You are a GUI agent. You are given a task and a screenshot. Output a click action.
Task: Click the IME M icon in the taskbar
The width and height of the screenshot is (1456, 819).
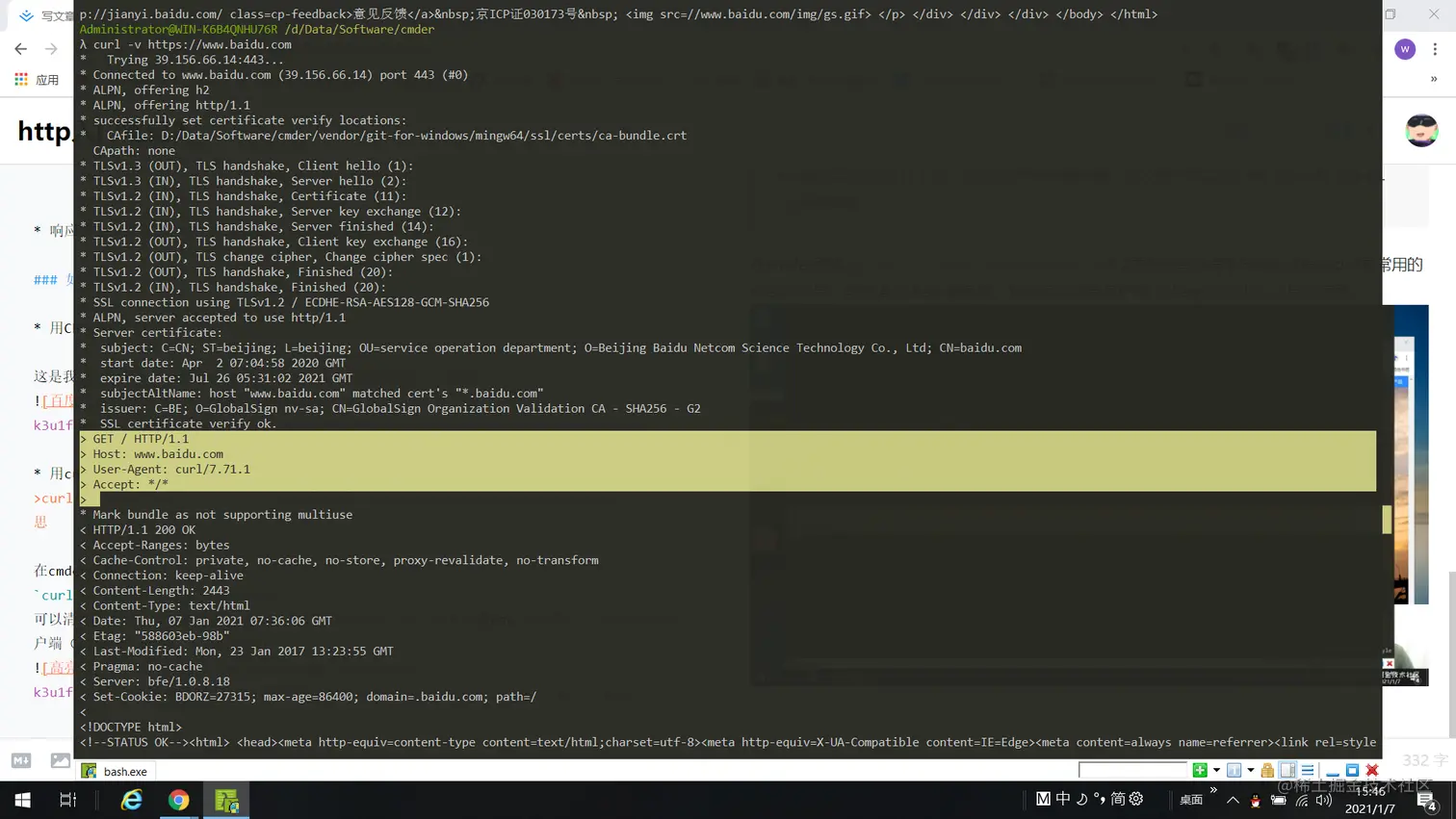[x=1043, y=799]
